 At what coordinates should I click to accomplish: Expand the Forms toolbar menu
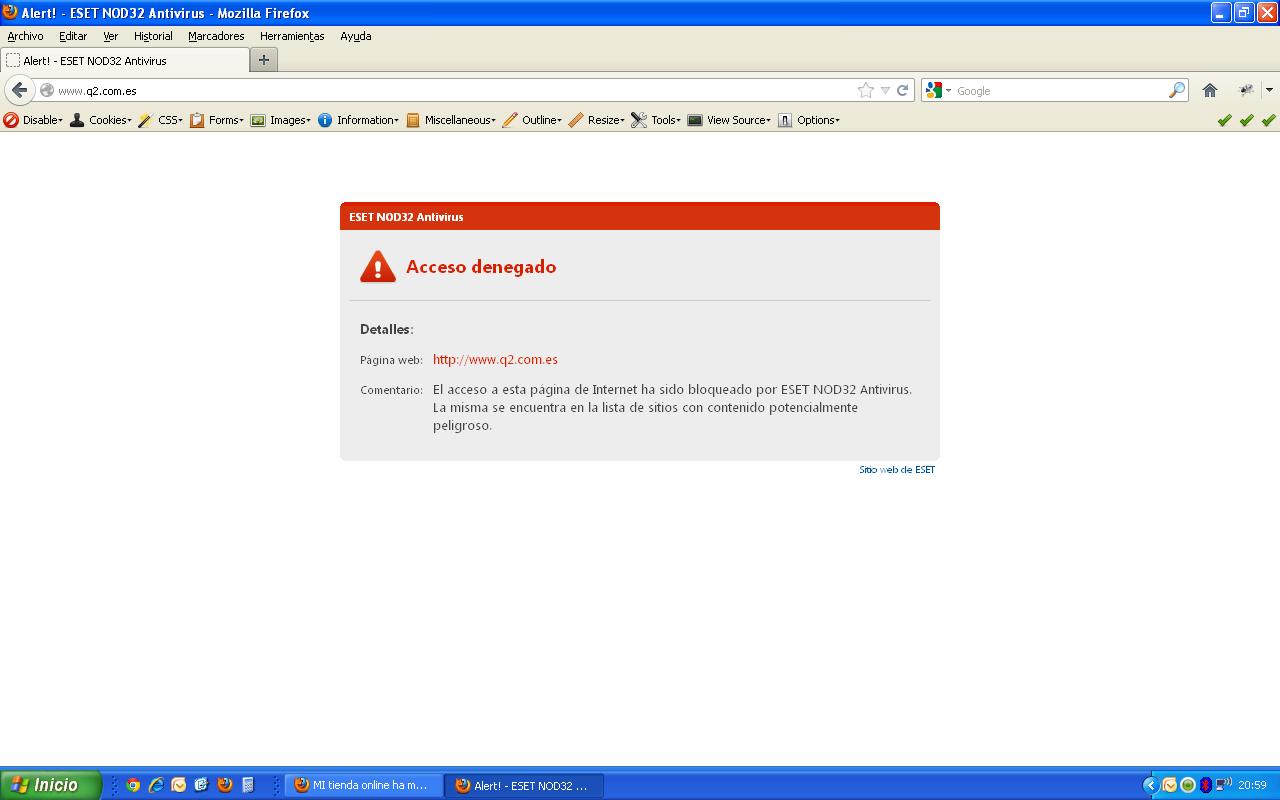217,120
